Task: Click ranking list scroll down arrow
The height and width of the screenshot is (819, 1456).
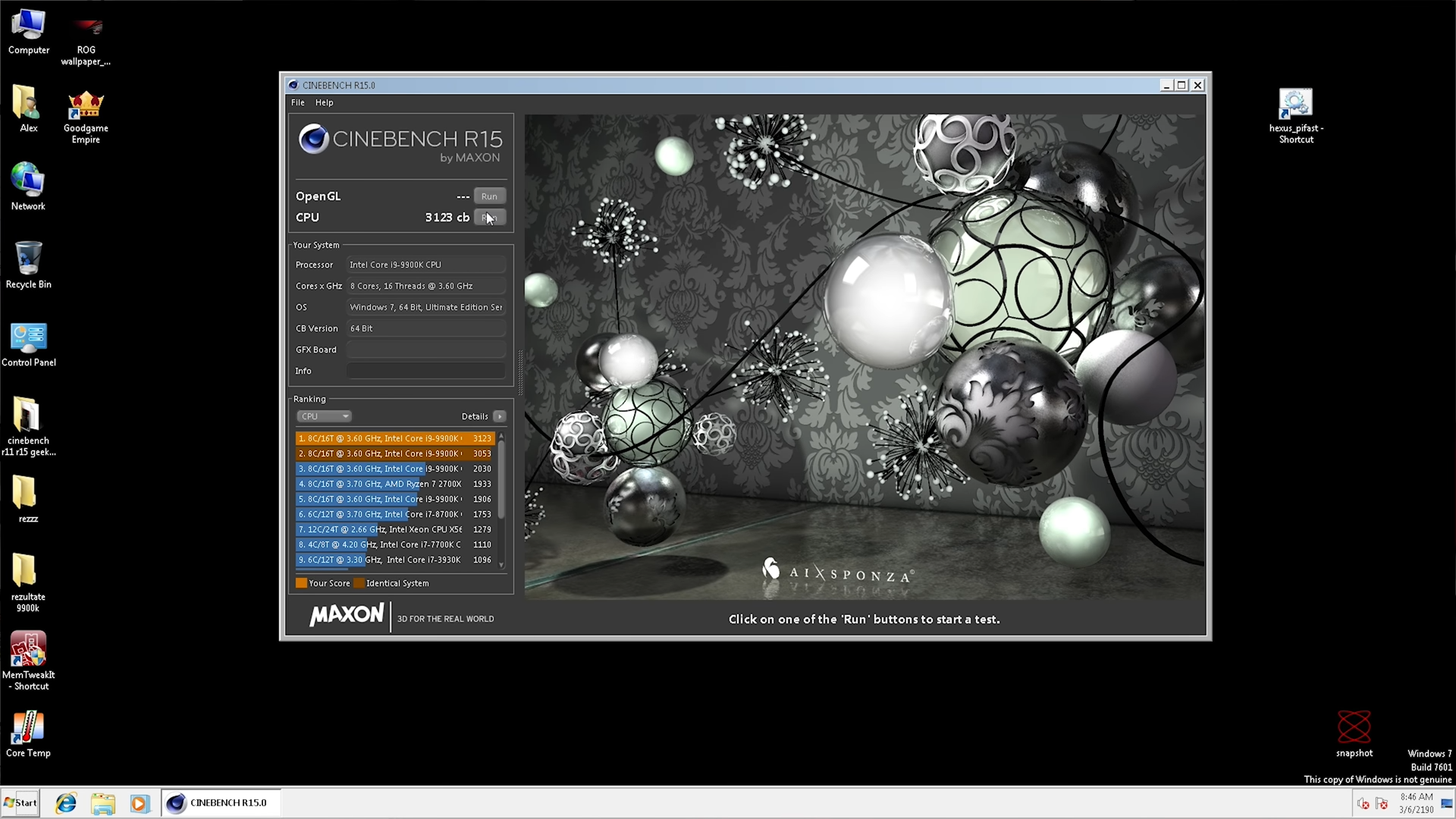Action: (x=501, y=565)
